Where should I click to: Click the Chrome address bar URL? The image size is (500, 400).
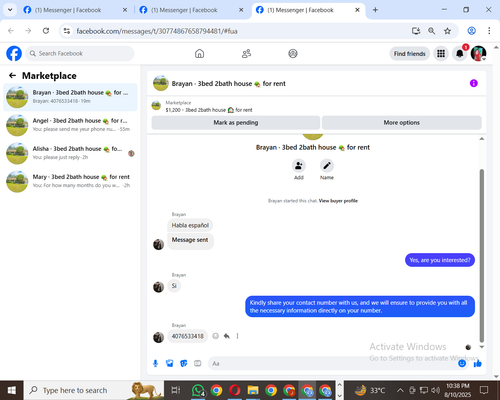(157, 31)
